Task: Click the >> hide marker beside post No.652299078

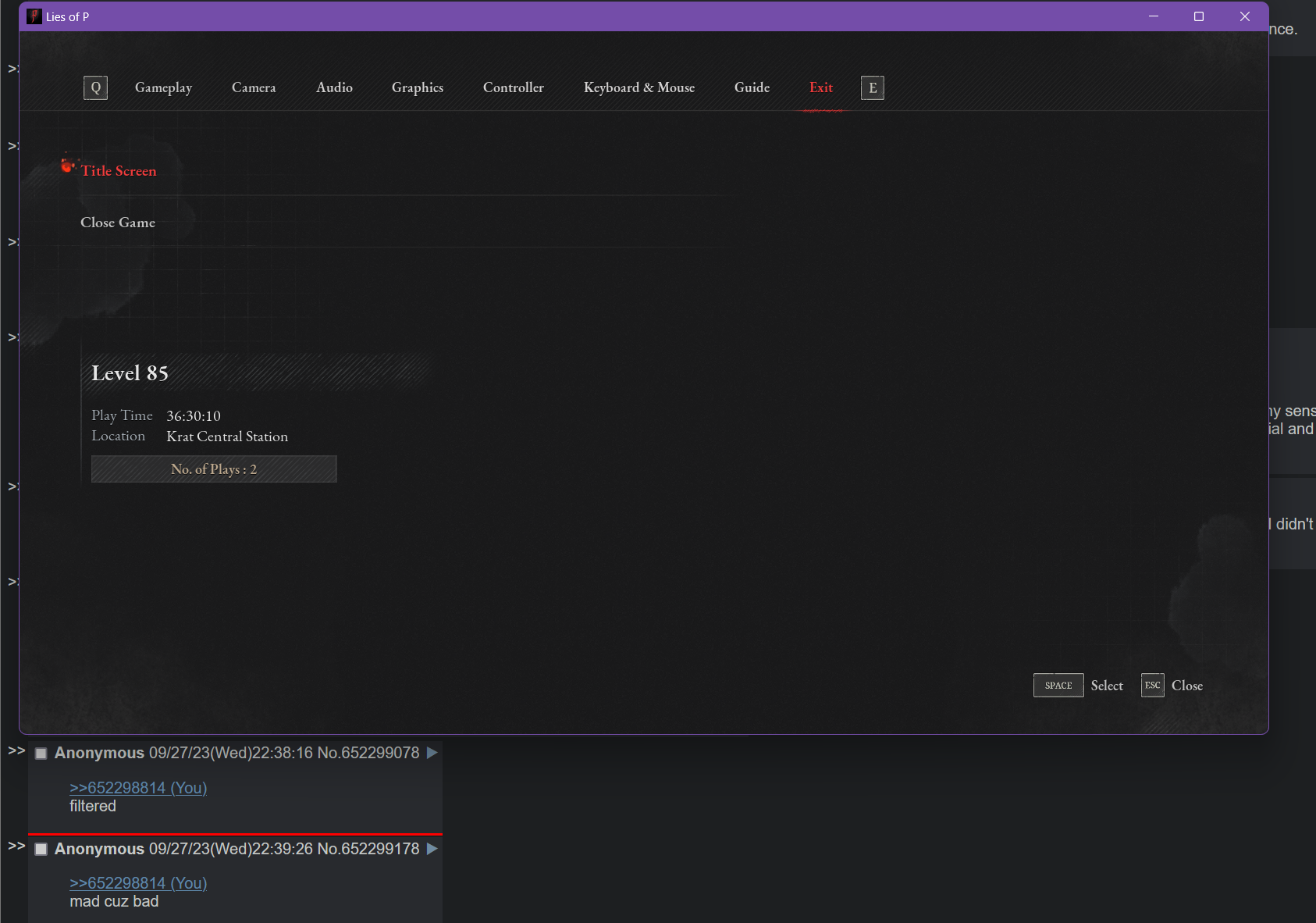Action: tap(16, 750)
